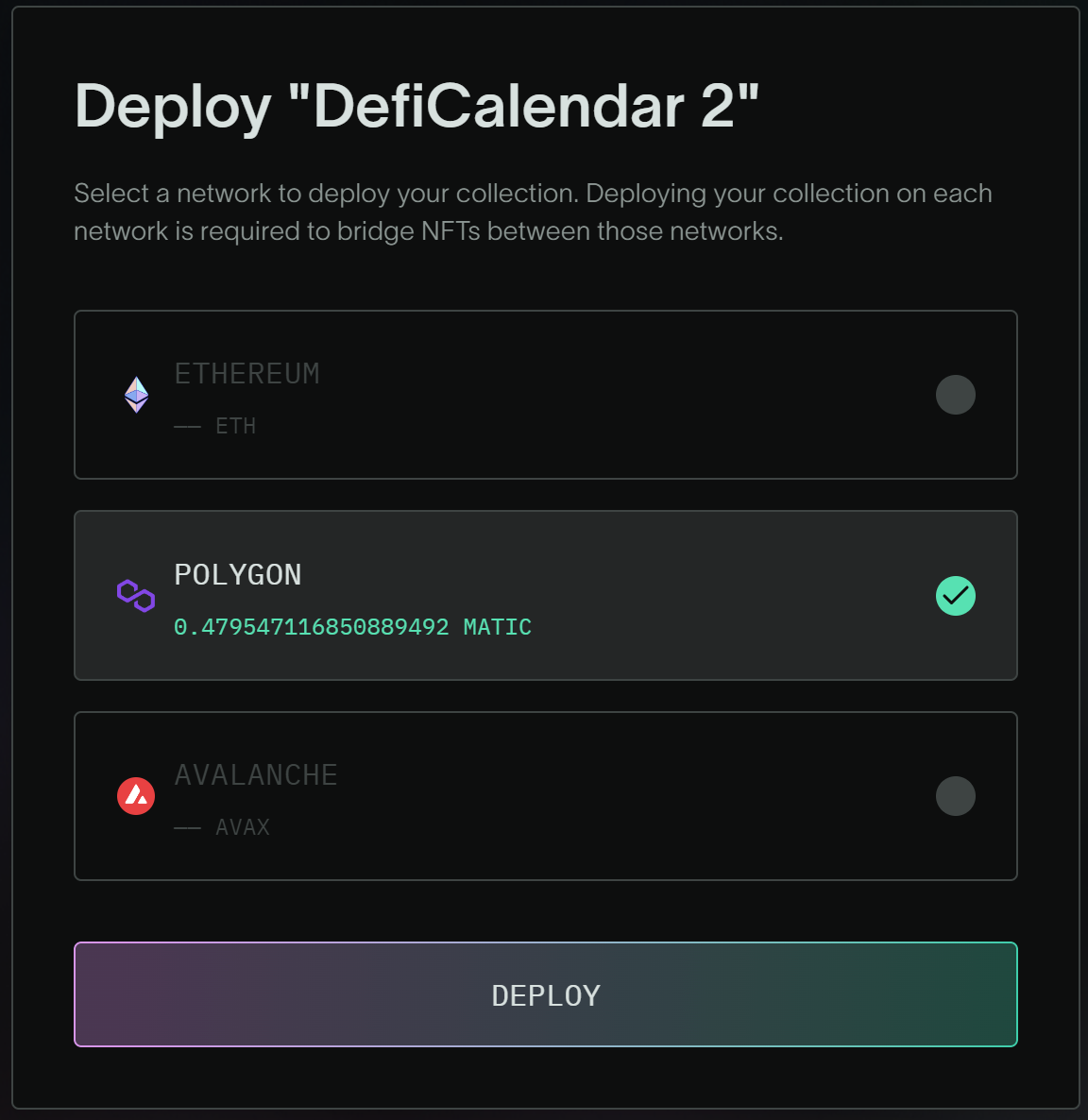Deselect the Polygon network checkmark toggle
1088x1120 pixels.
(956, 596)
